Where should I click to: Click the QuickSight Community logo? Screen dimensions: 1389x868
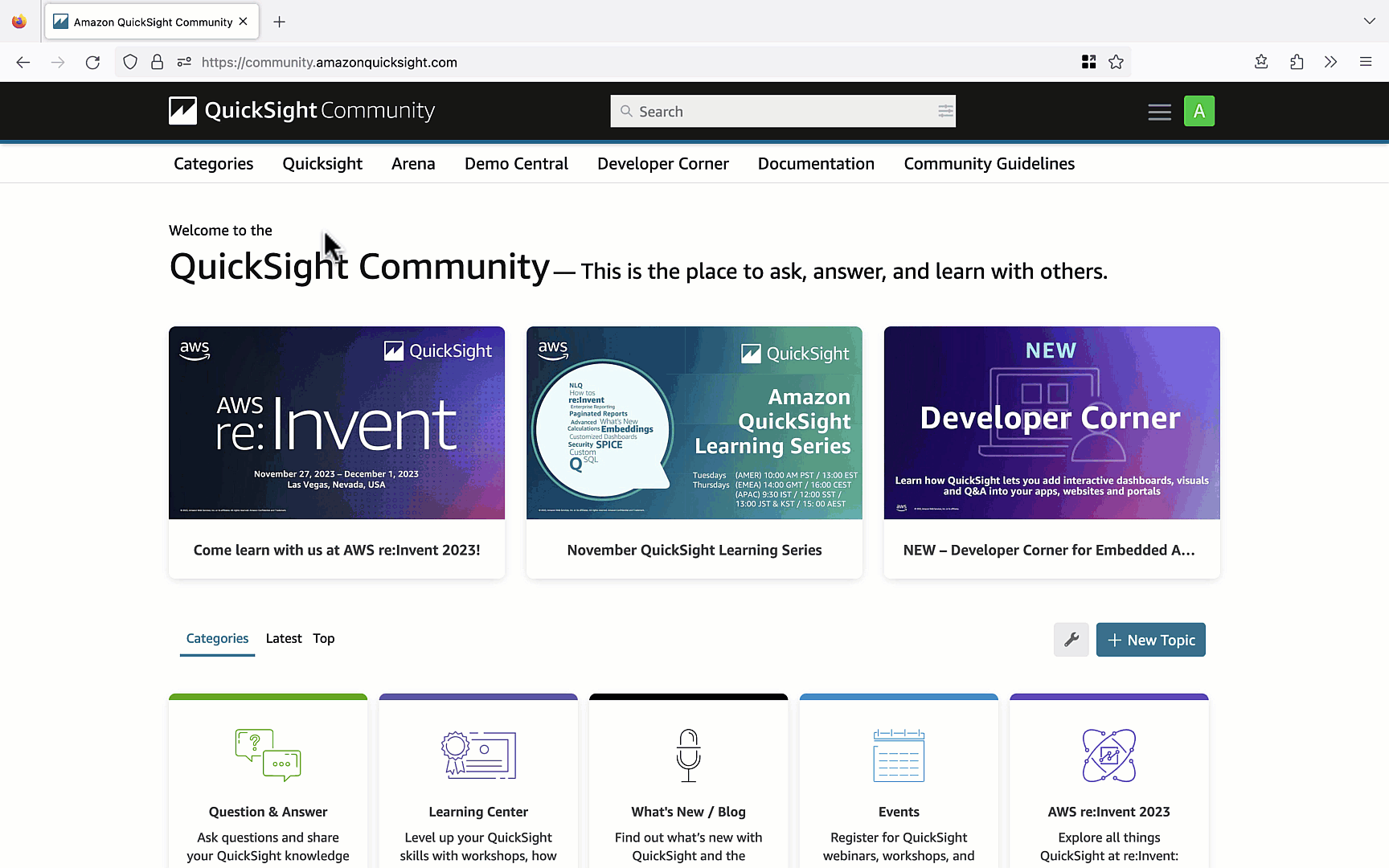tap(302, 111)
